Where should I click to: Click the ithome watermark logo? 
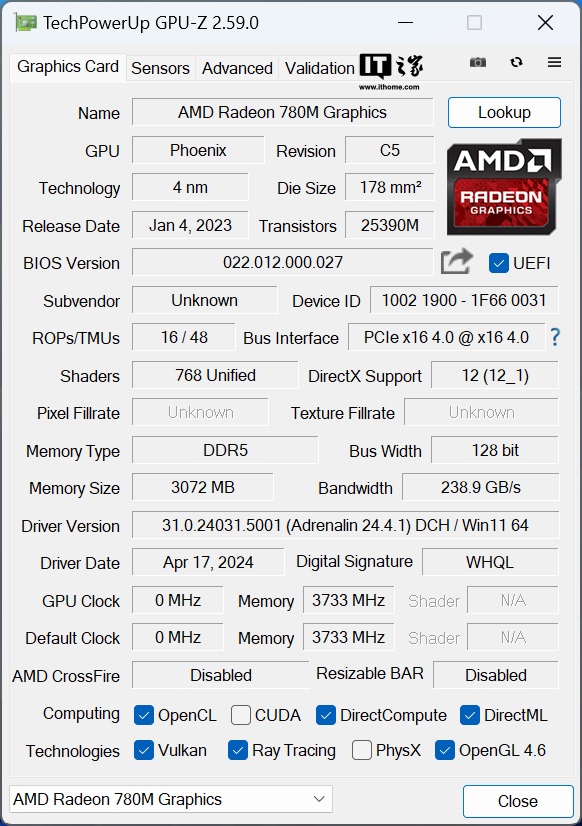pyautogui.click(x=391, y=71)
